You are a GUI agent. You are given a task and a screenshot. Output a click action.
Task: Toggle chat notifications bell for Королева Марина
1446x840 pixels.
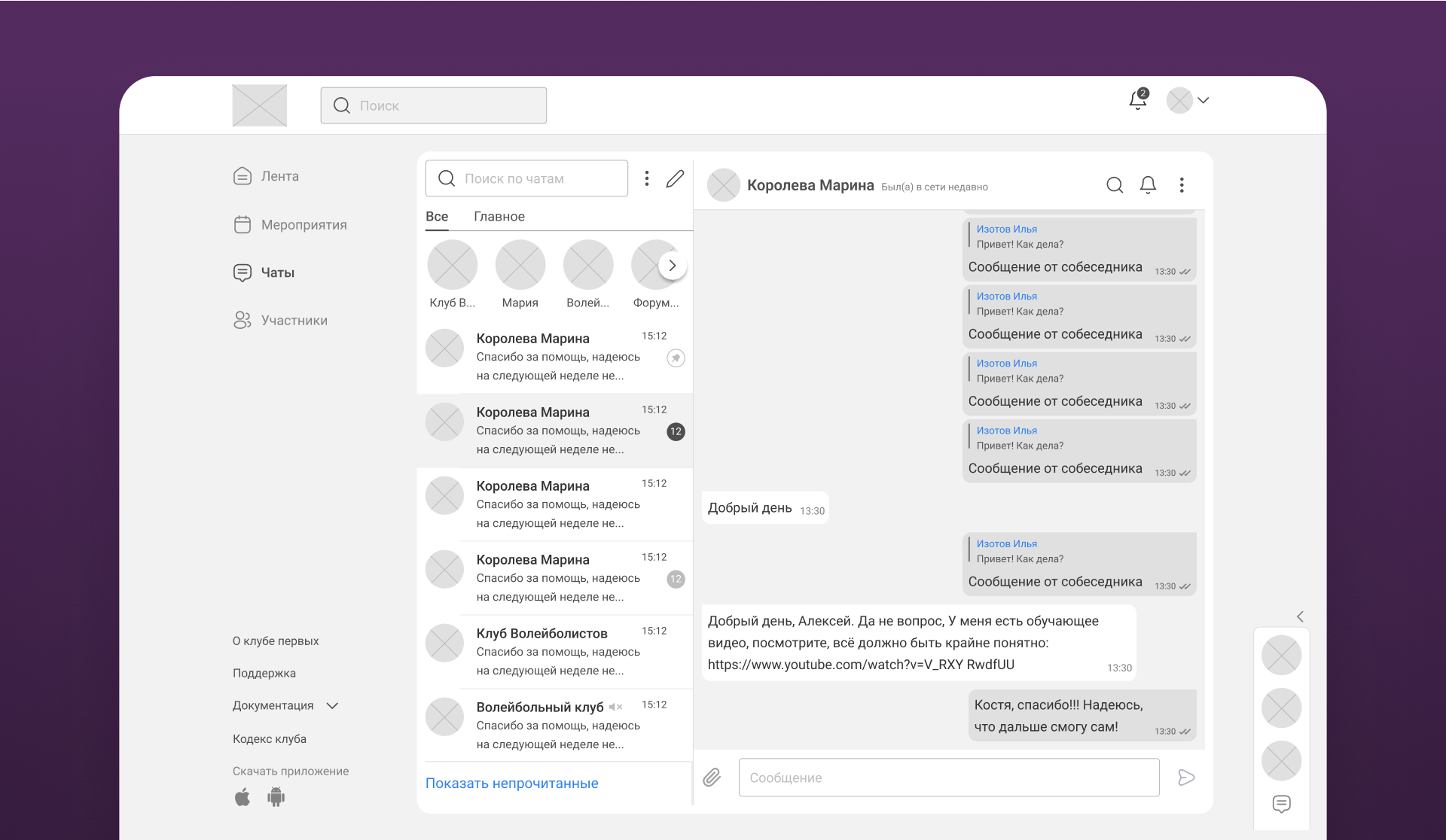(x=1148, y=185)
